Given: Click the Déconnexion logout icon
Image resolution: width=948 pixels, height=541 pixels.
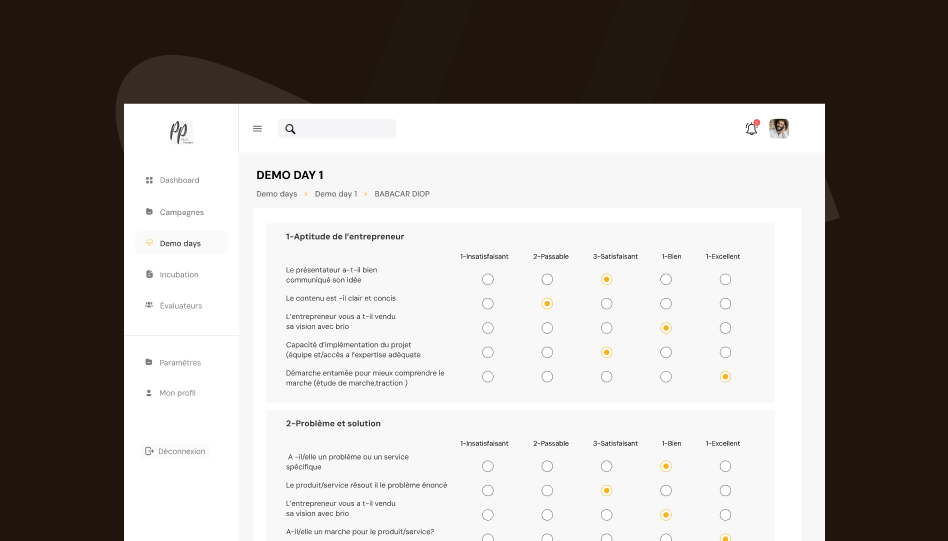Looking at the screenshot, I should point(149,451).
